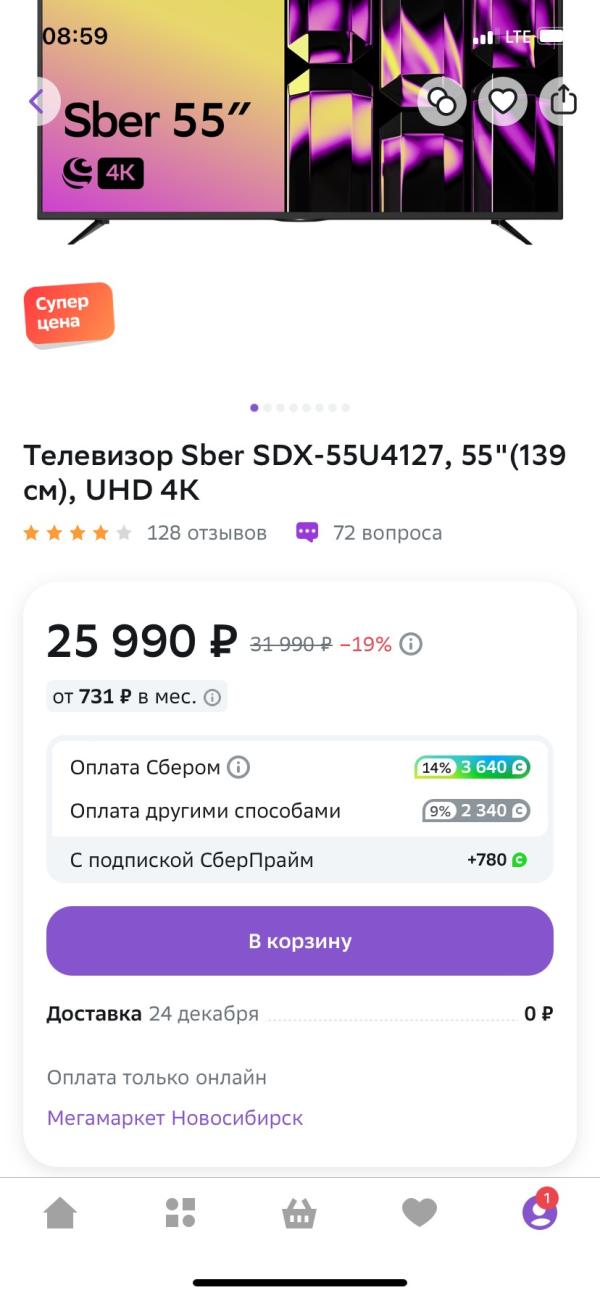This screenshot has height=1297, width=600.
Task: Open the 72 вопроса section
Action: click(386, 533)
